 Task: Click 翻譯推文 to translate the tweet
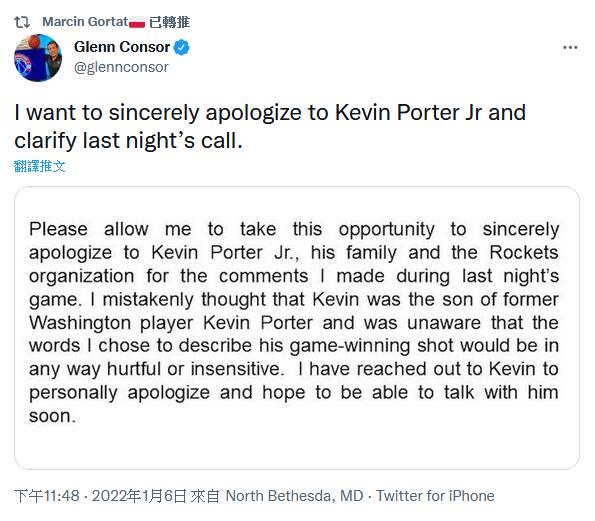pyautogui.click(x=39, y=166)
